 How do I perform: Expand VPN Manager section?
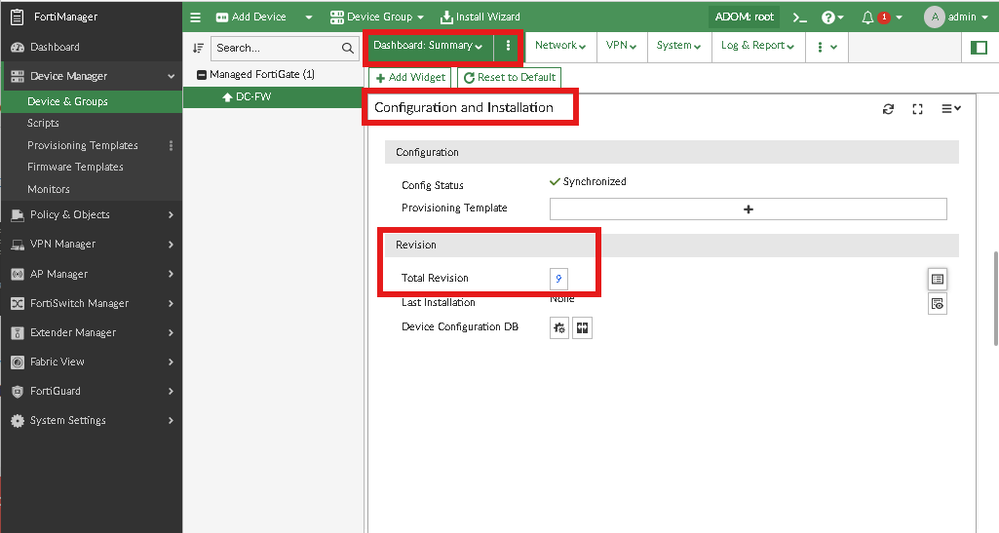click(91, 245)
